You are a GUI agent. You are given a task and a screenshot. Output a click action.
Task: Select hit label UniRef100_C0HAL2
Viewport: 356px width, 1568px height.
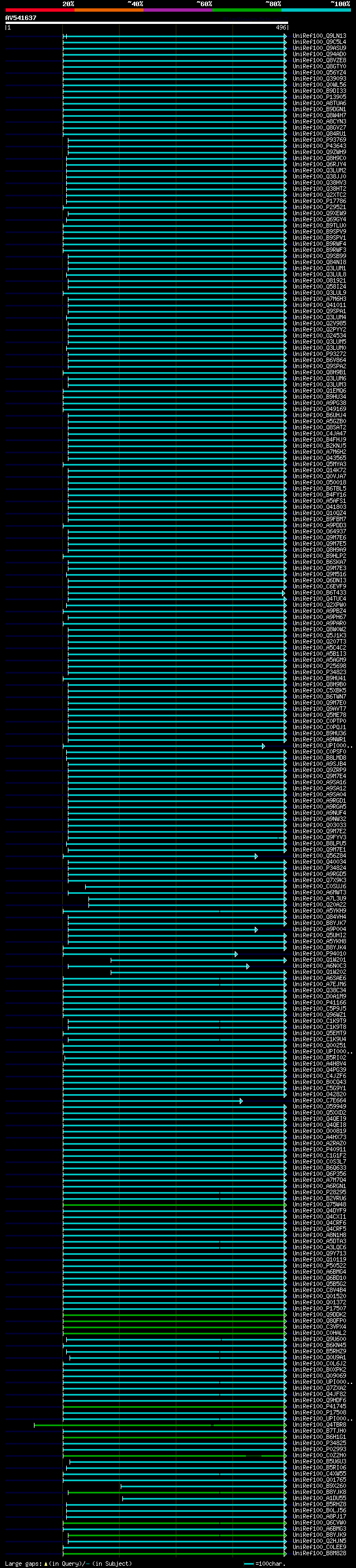(319, 1333)
